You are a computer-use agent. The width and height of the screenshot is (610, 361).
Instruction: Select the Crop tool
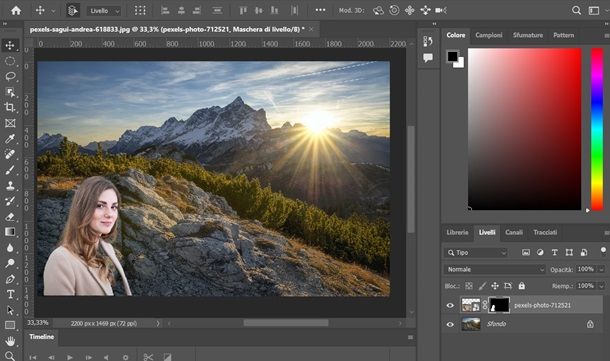tap(10, 107)
